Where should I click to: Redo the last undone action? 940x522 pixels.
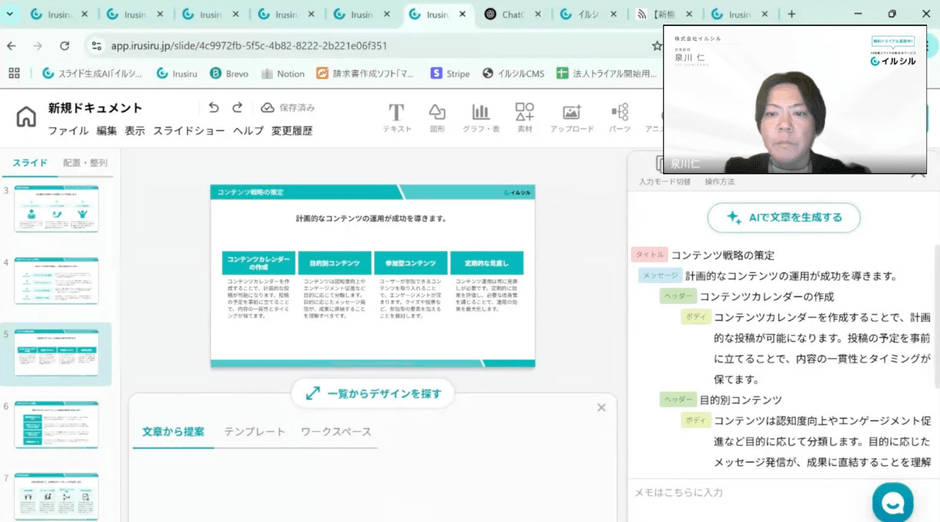point(237,108)
